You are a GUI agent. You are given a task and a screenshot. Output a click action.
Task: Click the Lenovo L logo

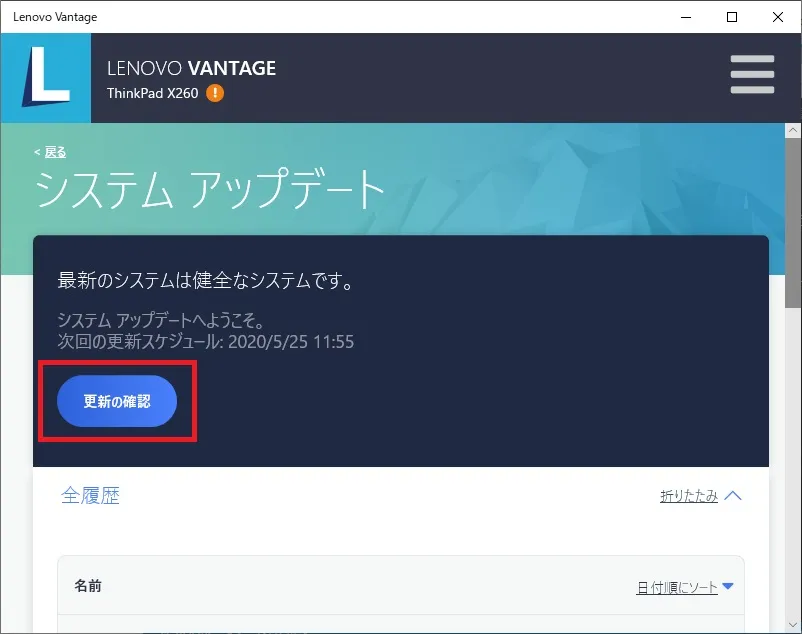pyautogui.click(x=46, y=78)
